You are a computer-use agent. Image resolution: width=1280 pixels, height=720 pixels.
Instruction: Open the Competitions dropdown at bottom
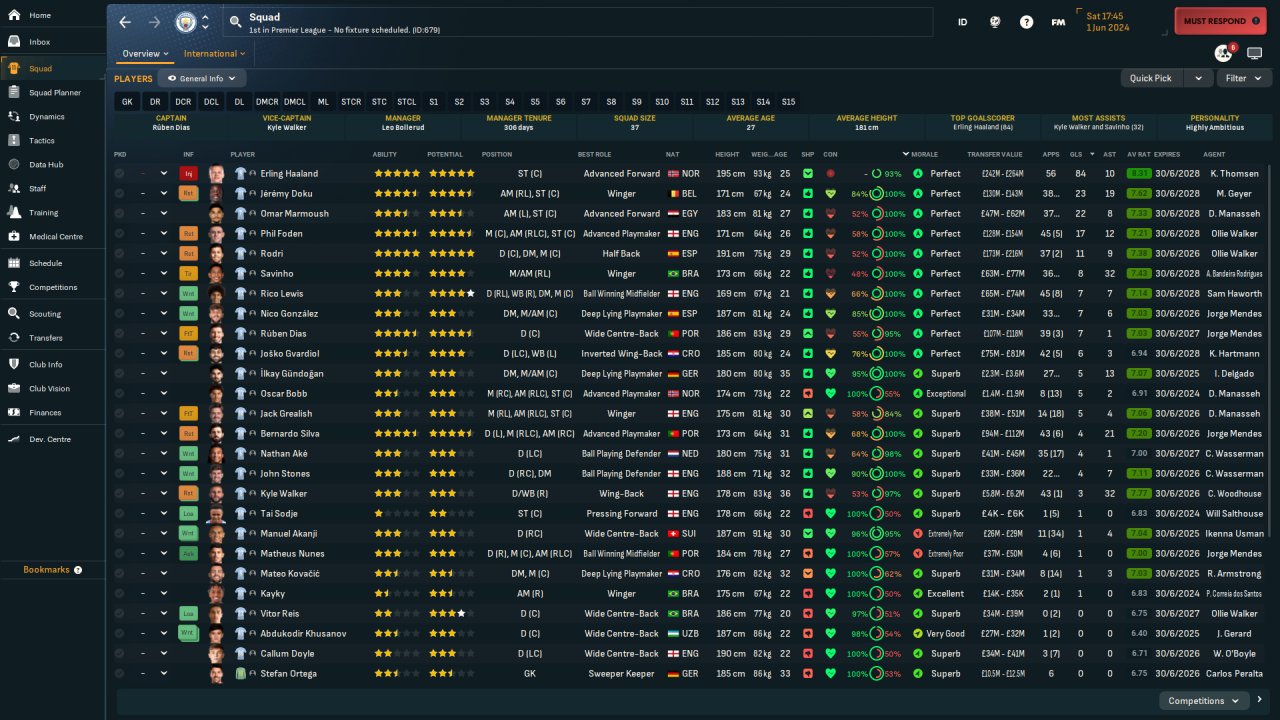point(1205,701)
